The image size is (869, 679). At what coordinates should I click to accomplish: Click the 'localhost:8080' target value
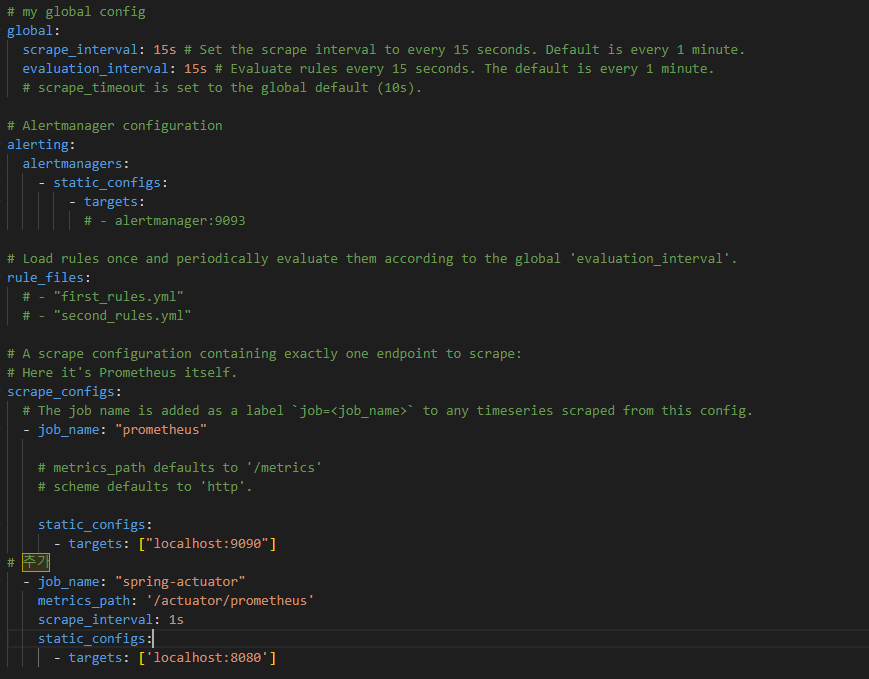tap(207, 658)
